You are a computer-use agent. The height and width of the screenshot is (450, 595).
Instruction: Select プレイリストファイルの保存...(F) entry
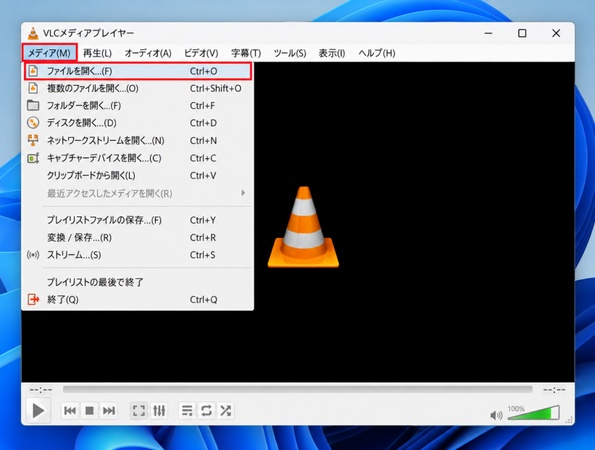click(x=138, y=220)
